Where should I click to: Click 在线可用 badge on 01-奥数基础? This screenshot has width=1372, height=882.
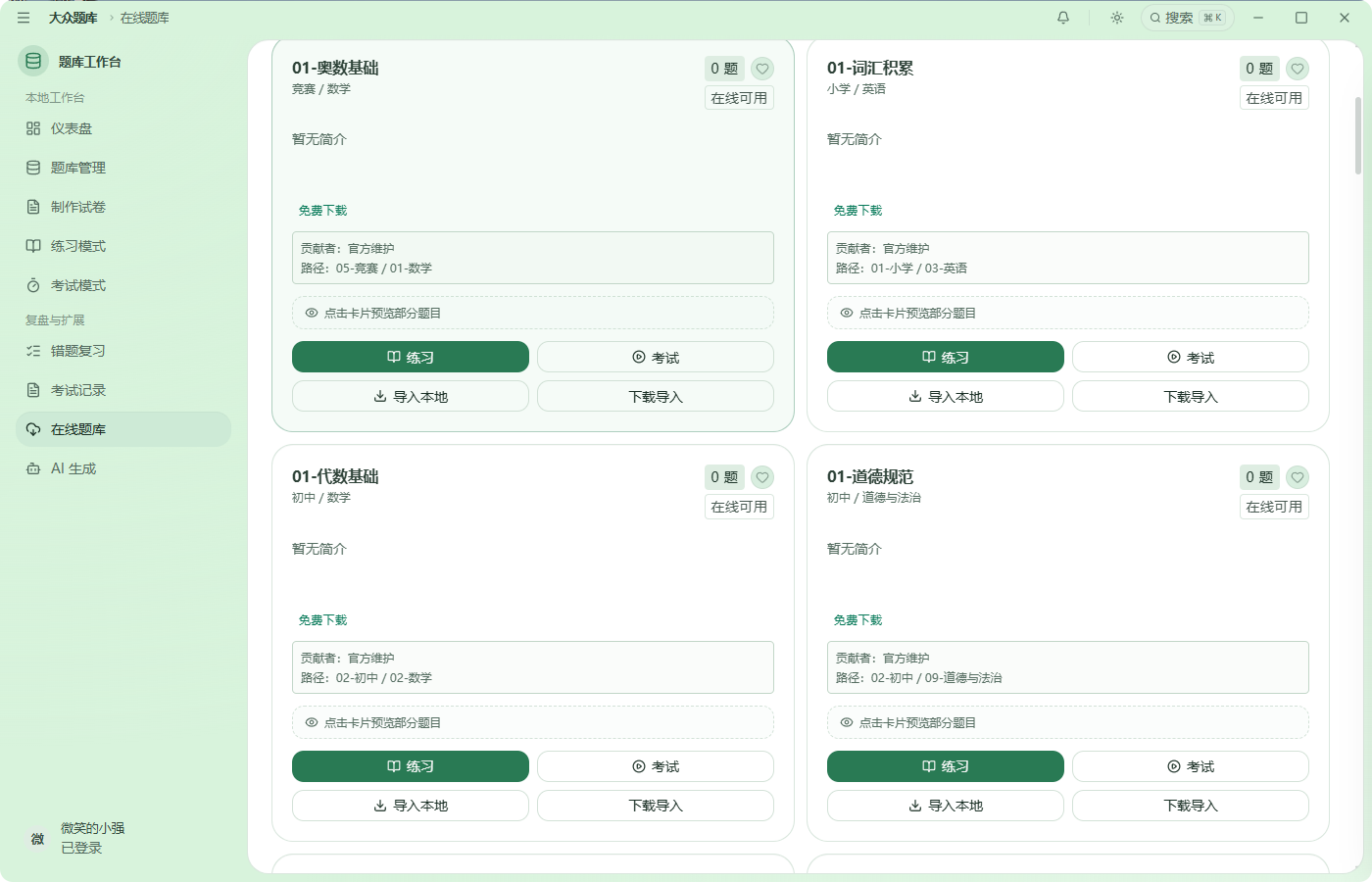pyautogui.click(x=739, y=98)
